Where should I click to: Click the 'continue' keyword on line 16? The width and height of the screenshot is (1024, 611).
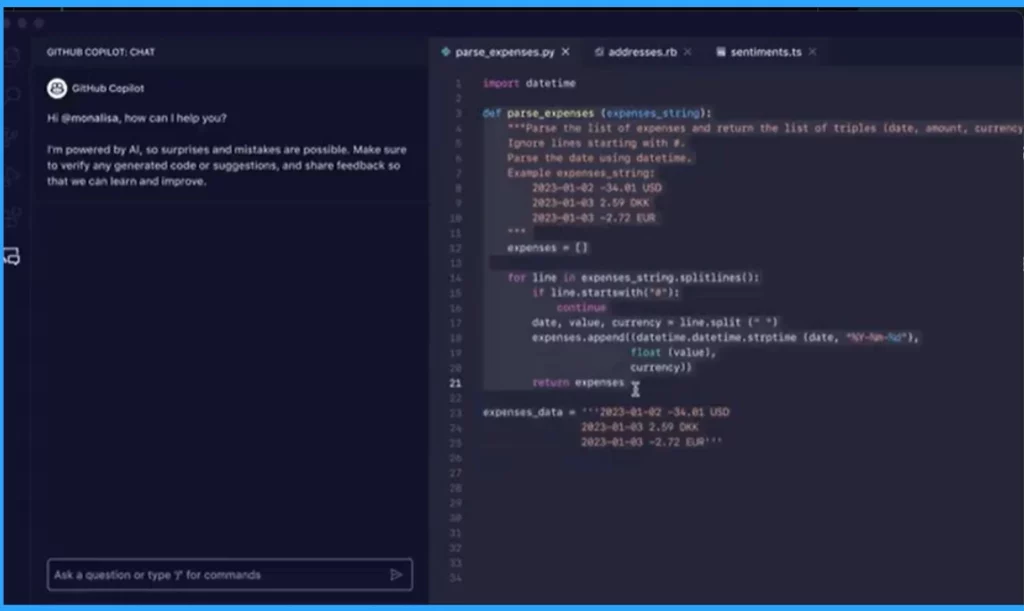[581, 307]
